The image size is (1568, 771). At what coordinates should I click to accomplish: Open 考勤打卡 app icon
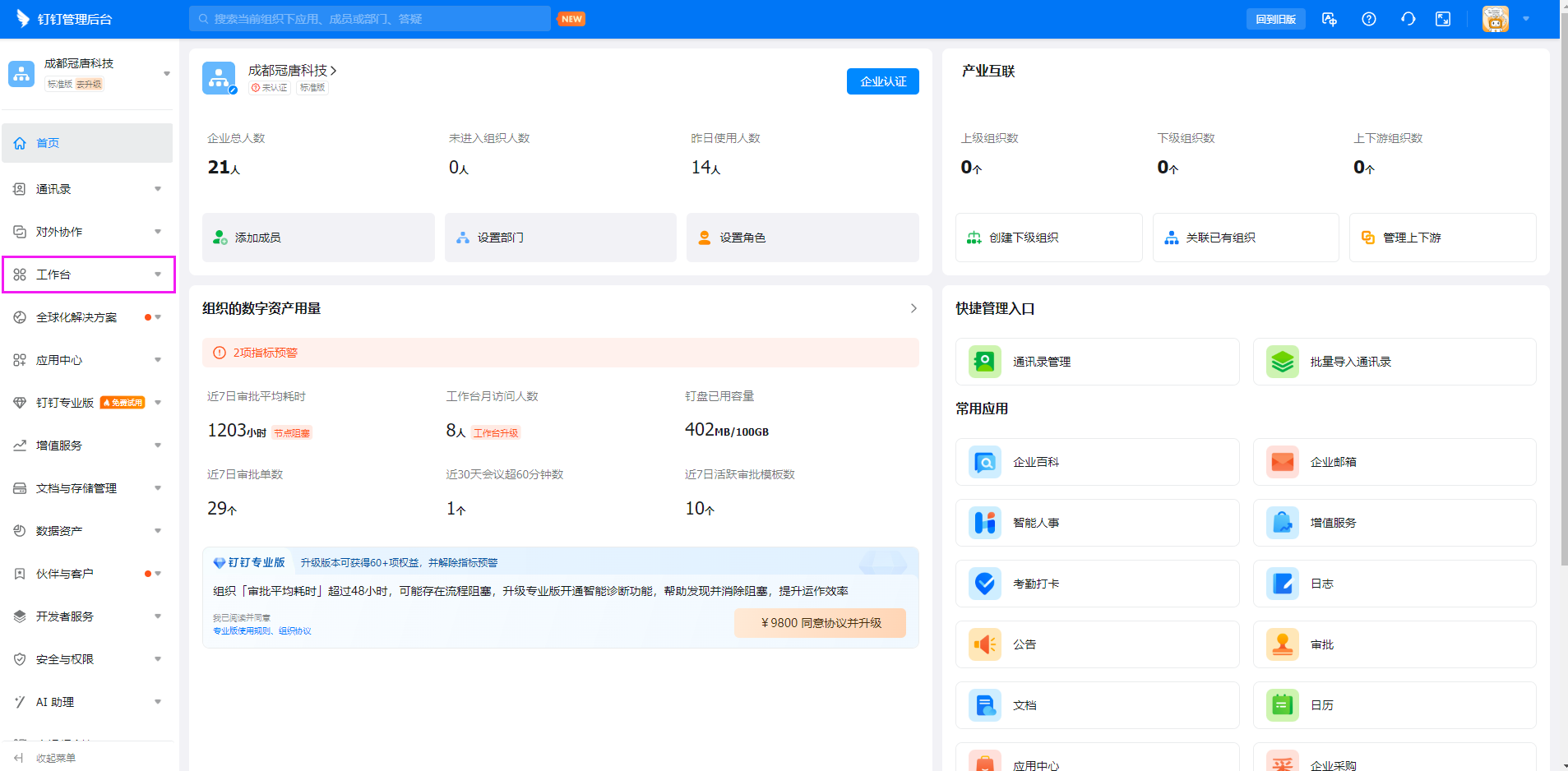click(985, 584)
